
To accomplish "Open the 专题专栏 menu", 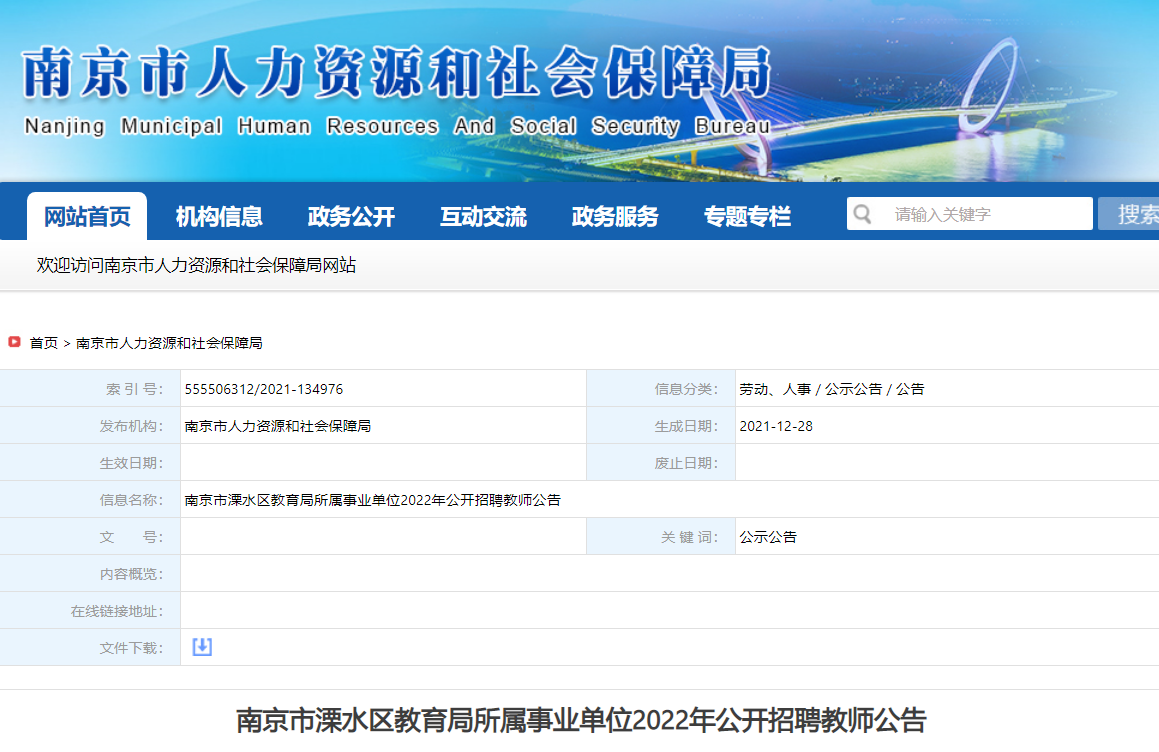I will (x=747, y=217).
